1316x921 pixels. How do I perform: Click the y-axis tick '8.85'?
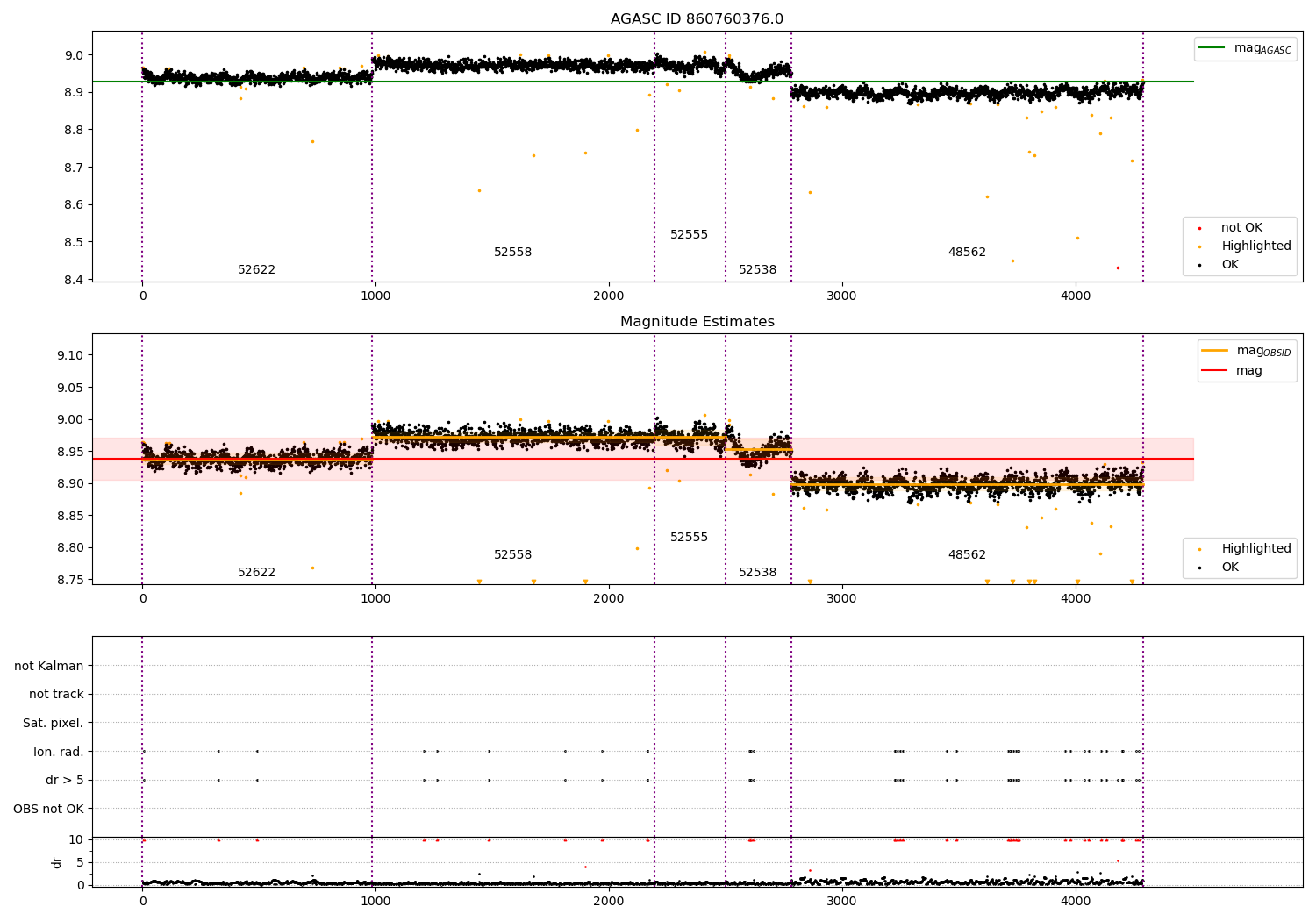(x=70, y=516)
